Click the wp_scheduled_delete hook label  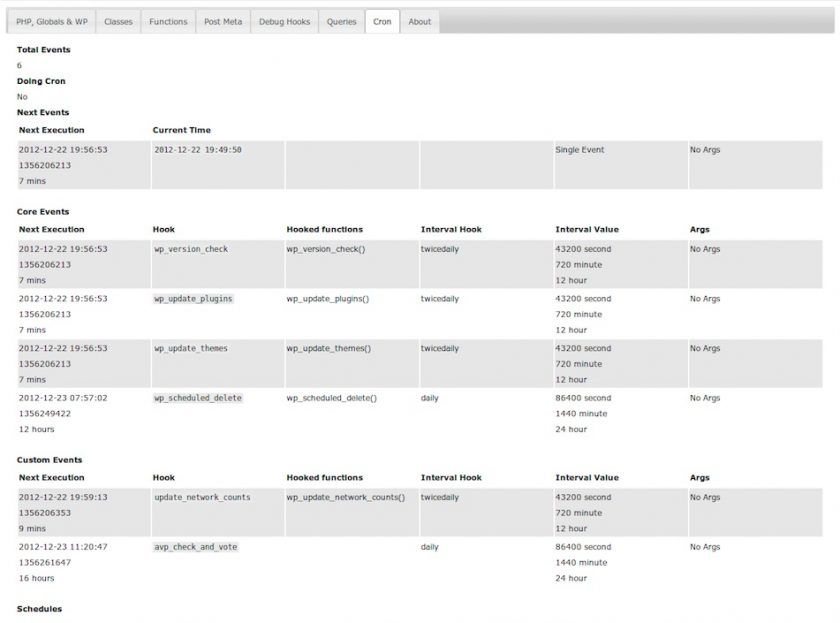[x=198, y=398]
